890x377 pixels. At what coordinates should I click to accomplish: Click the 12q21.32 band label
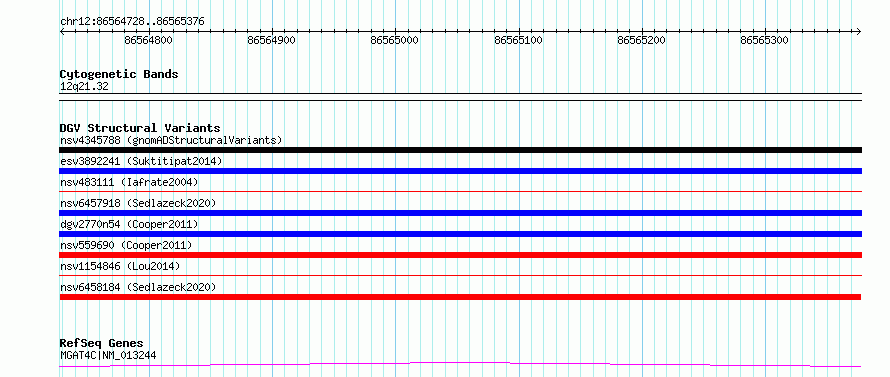[84, 87]
